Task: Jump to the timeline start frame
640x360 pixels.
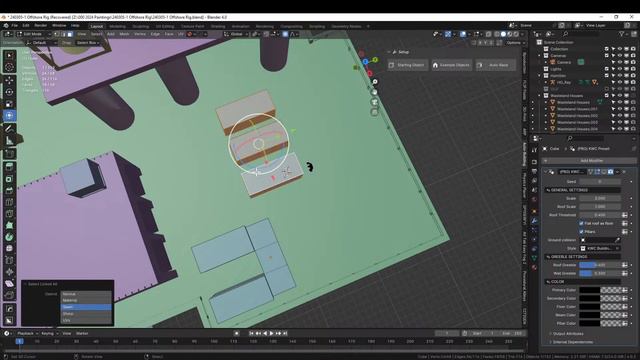Action: pyautogui.click(x=251, y=333)
